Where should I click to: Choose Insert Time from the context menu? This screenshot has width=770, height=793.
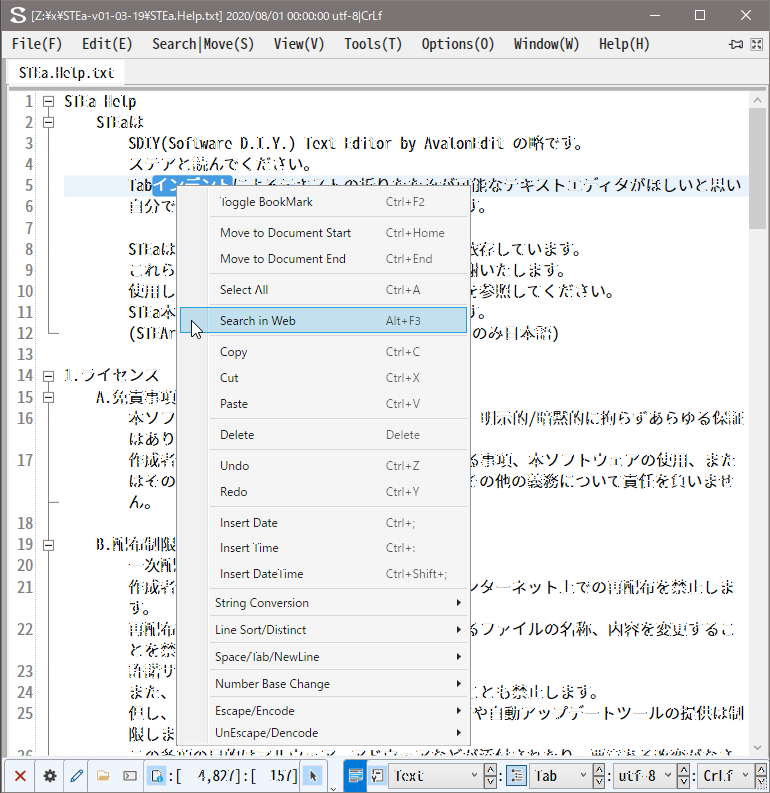tap(324, 548)
